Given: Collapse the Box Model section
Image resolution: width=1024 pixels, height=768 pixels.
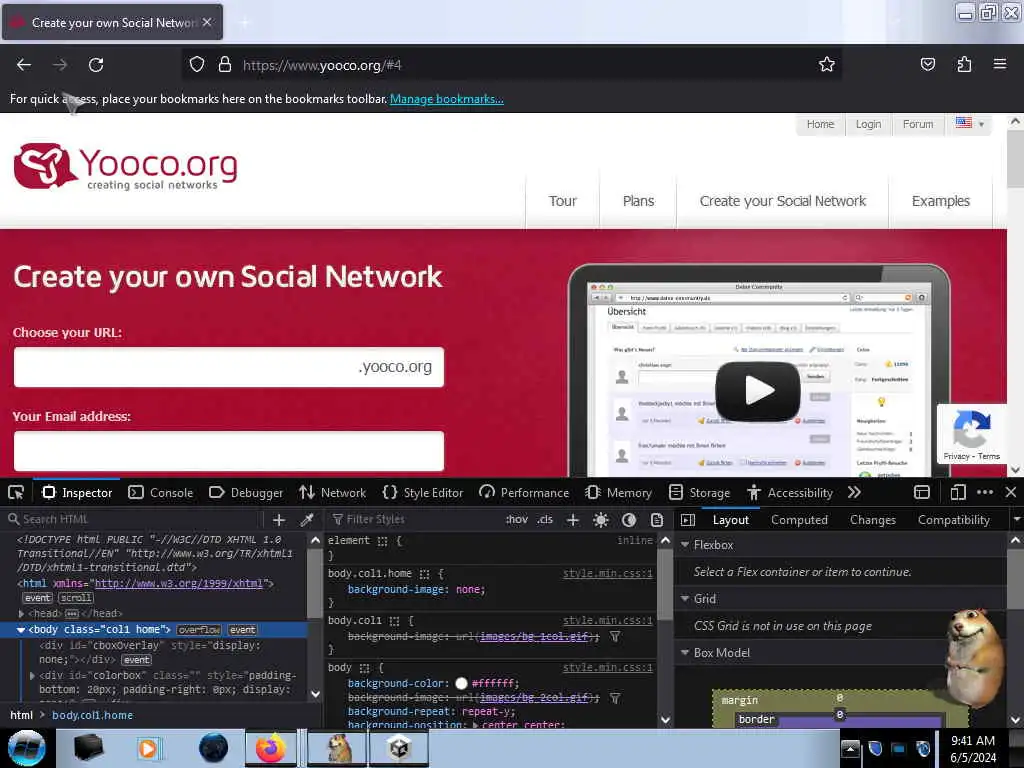Looking at the screenshot, I should point(685,652).
